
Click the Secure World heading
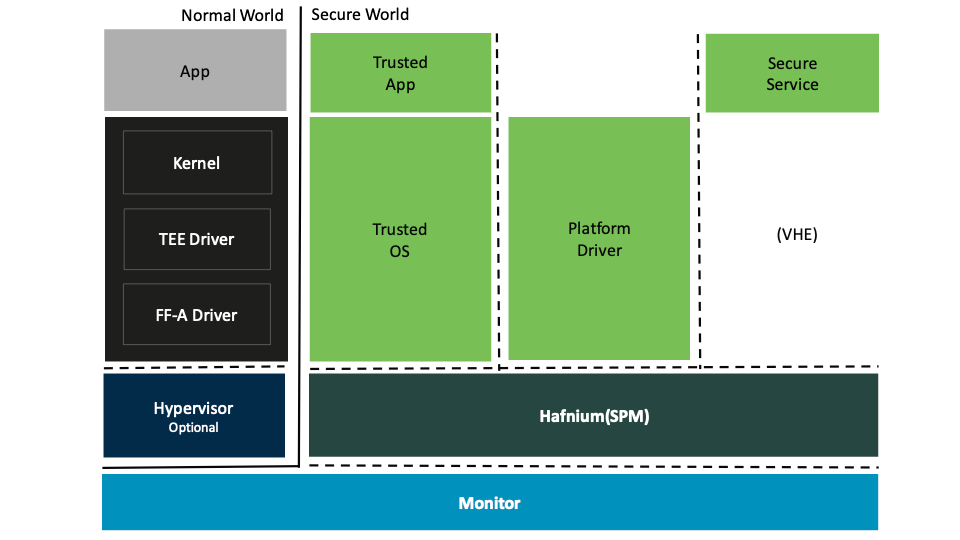click(360, 14)
